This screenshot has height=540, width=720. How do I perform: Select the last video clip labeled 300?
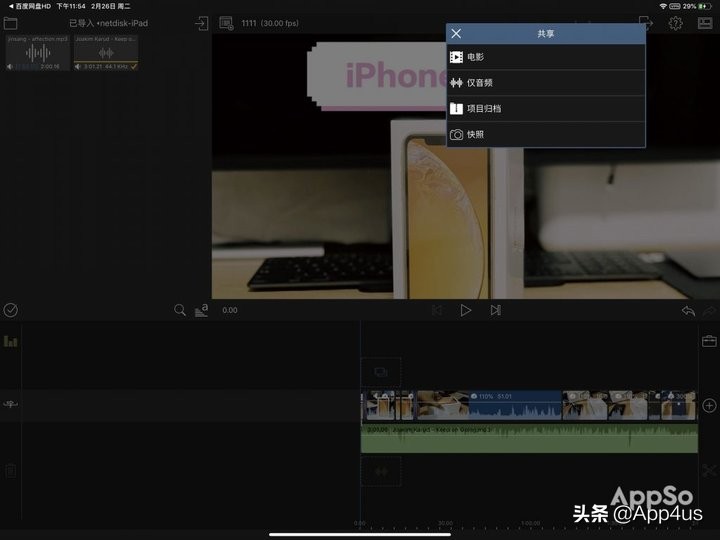678,405
